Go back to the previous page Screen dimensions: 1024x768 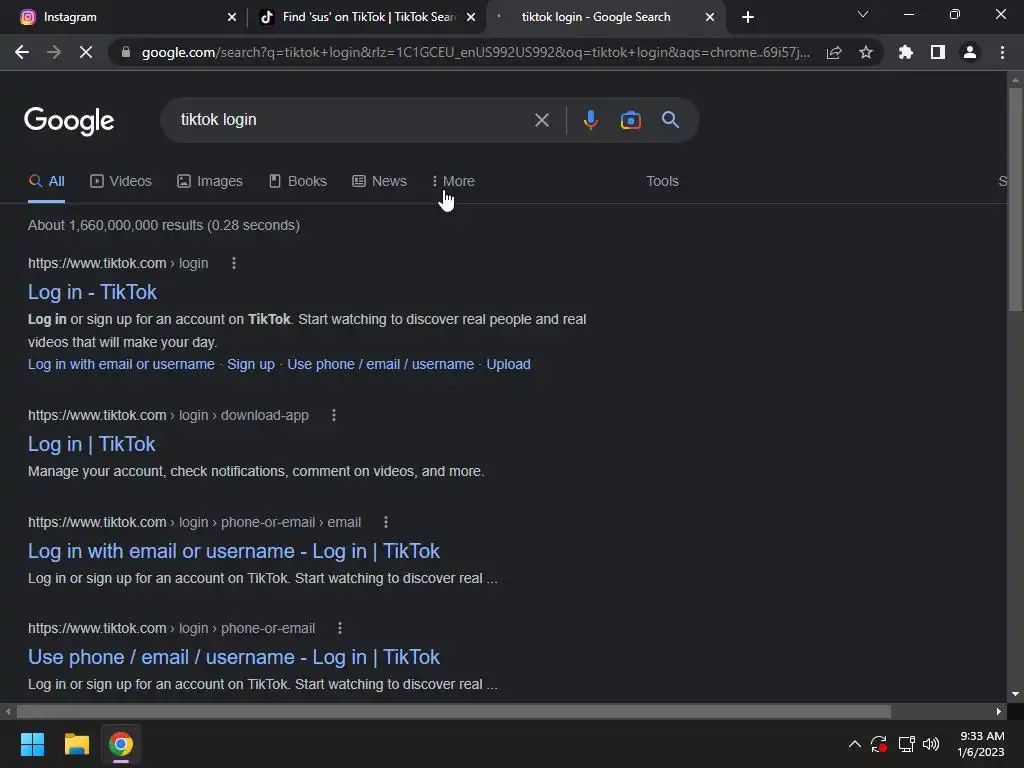pos(22,52)
